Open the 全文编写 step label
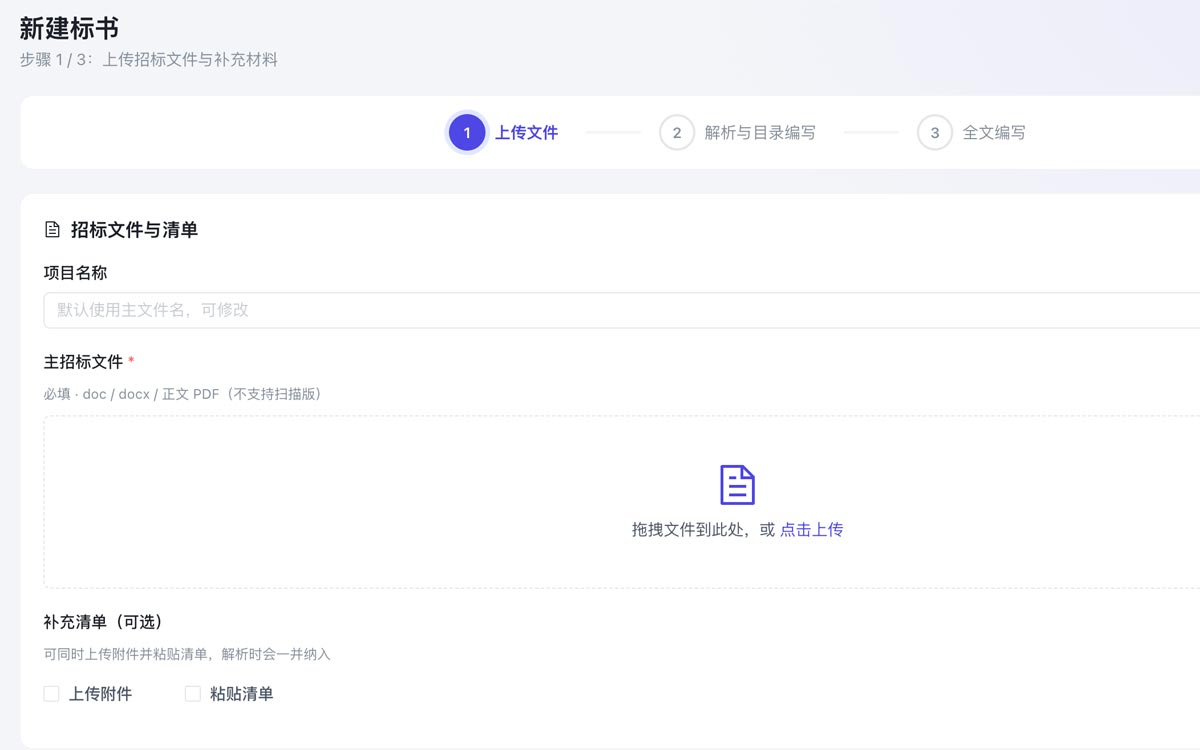 pos(994,132)
